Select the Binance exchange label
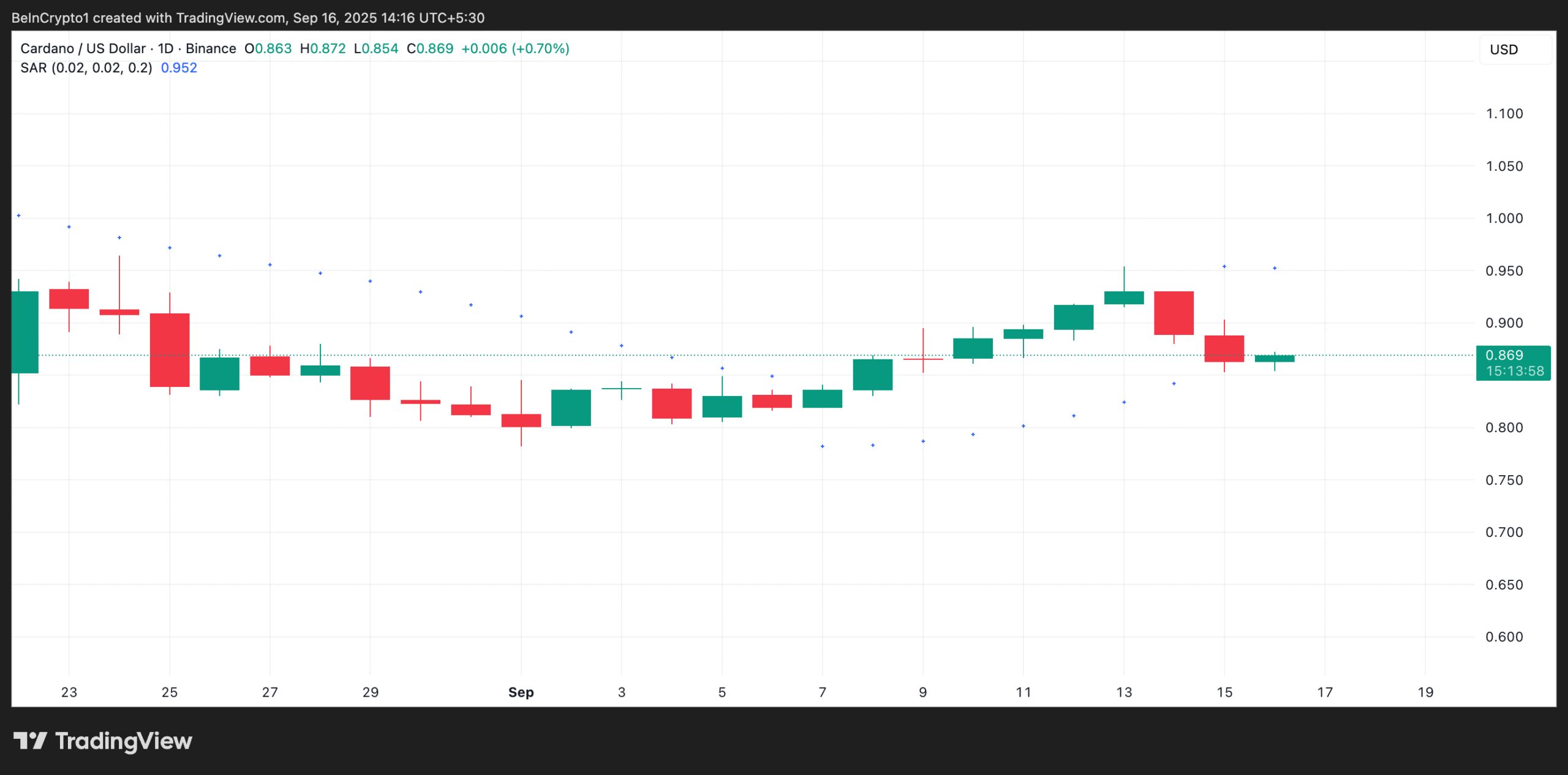 pos(211,48)
